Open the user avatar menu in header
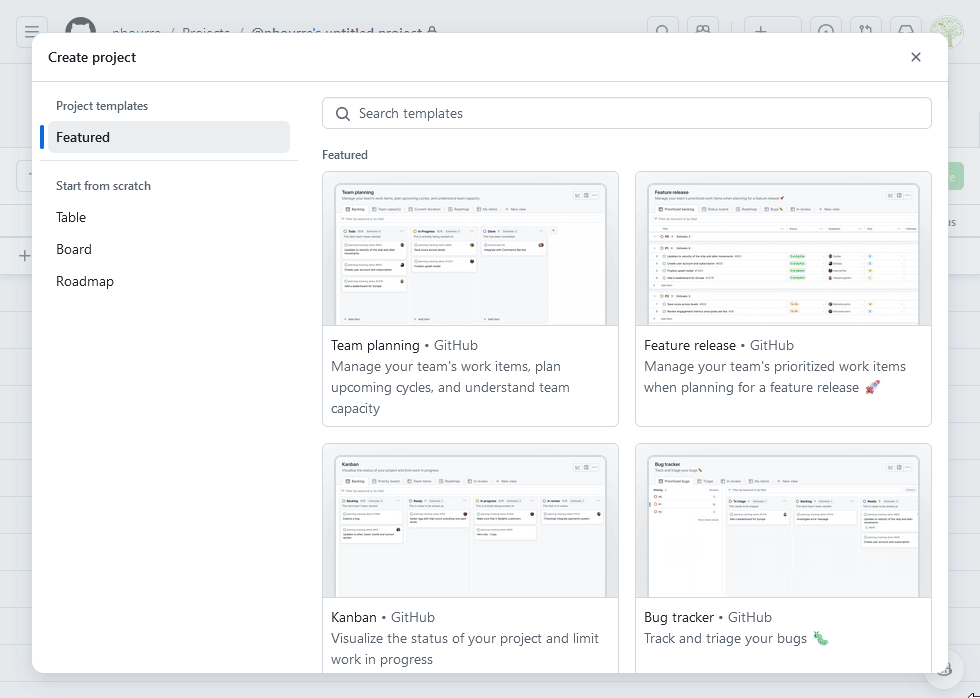 point(946,31)
